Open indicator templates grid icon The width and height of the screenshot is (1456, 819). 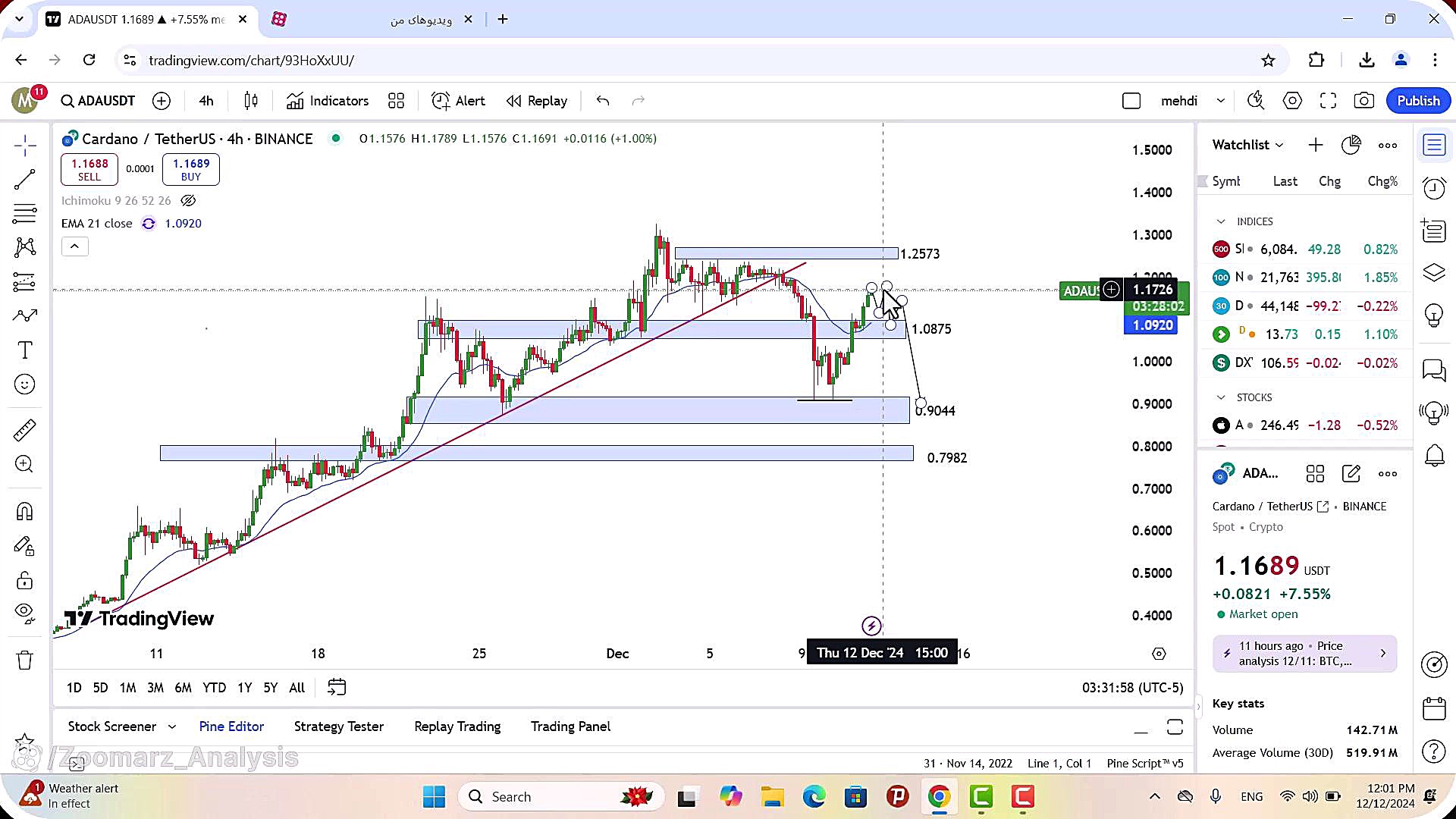(x=396, y=101)
